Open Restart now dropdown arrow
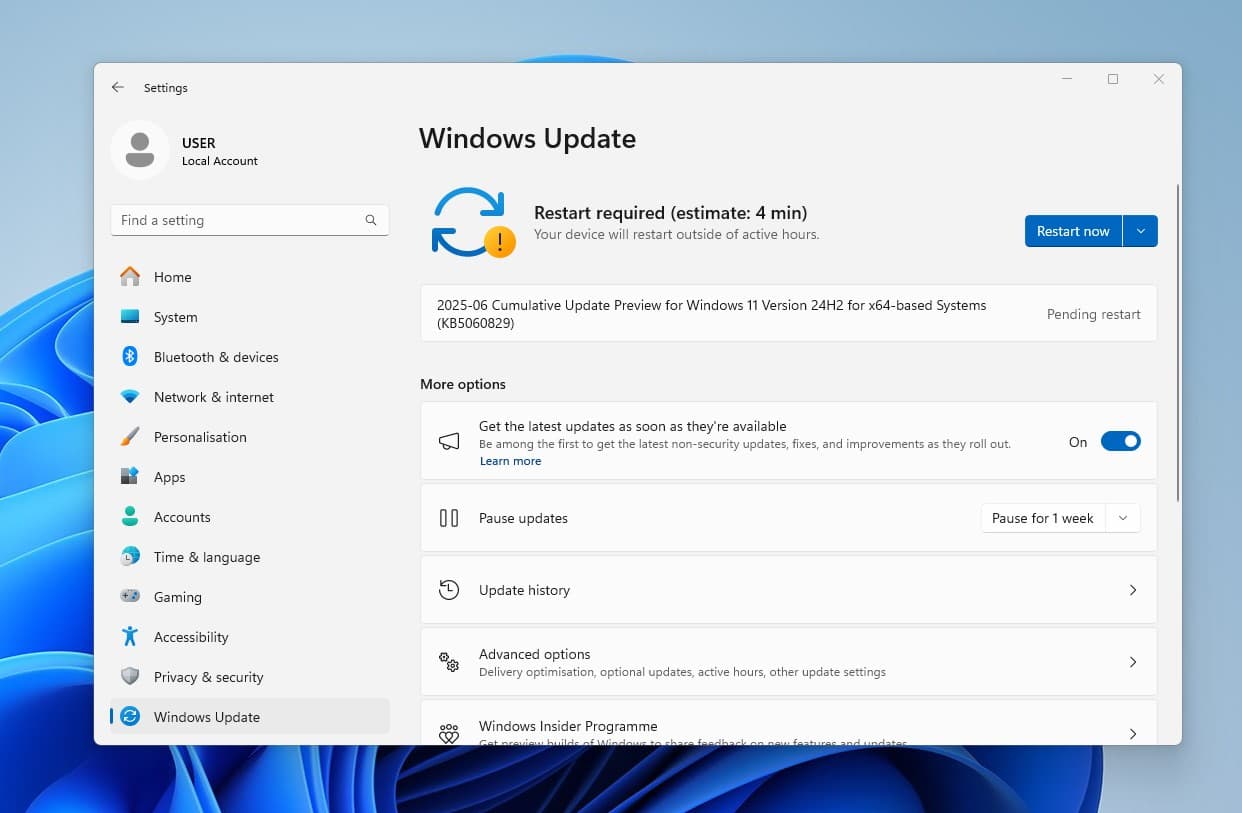Image resolution: width=1242 pixels, height=813 pixels. (x=1140, y=231)
